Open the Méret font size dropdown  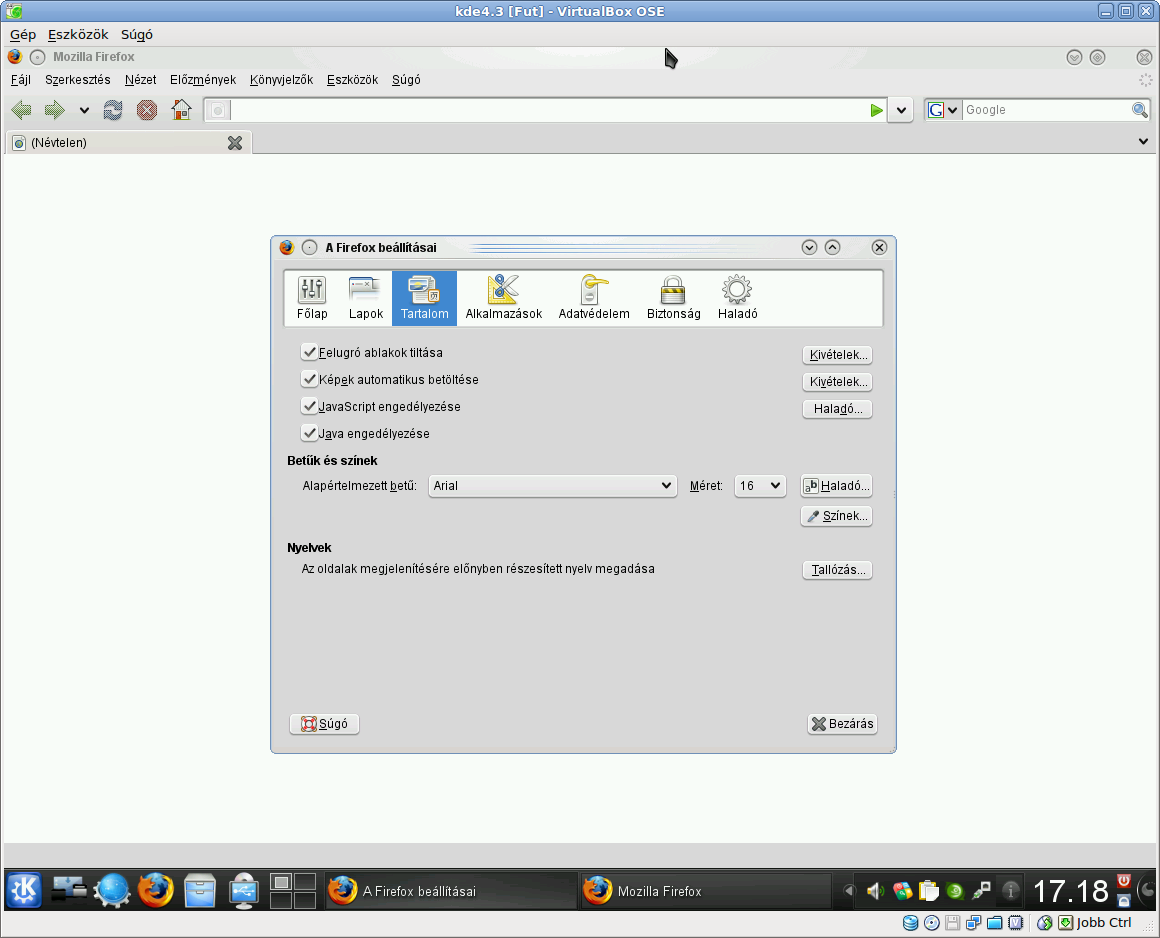pos(760,485)
